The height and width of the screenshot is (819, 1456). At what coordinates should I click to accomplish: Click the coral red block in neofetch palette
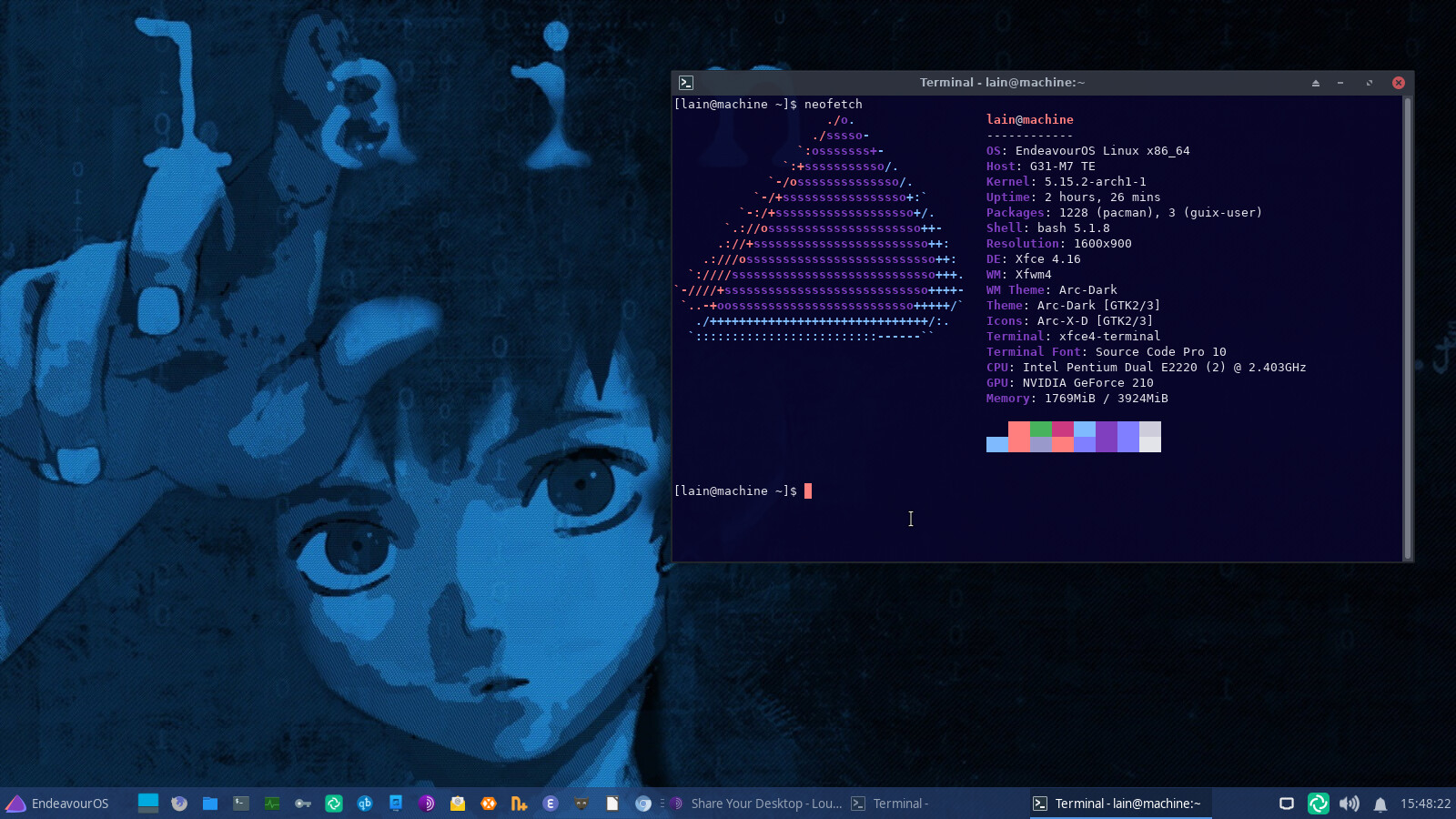(x=1019, y=437)
